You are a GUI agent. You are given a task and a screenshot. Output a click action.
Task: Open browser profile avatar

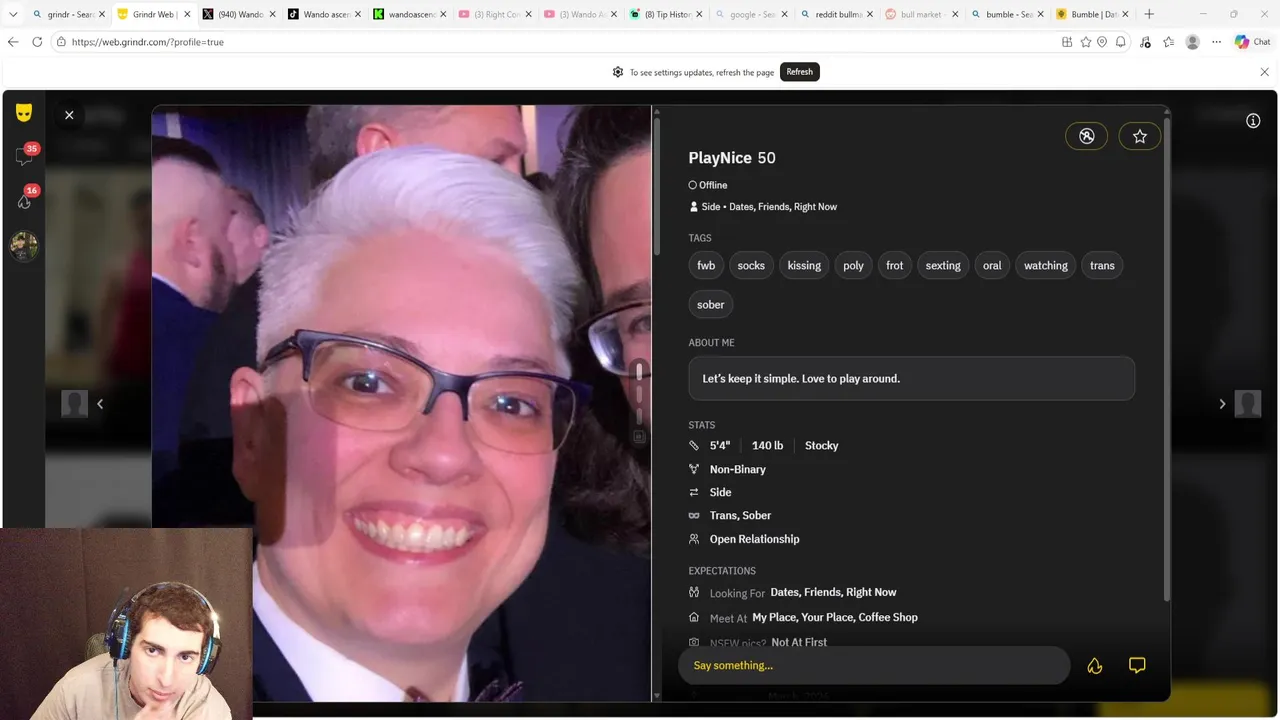(1192, 42)
